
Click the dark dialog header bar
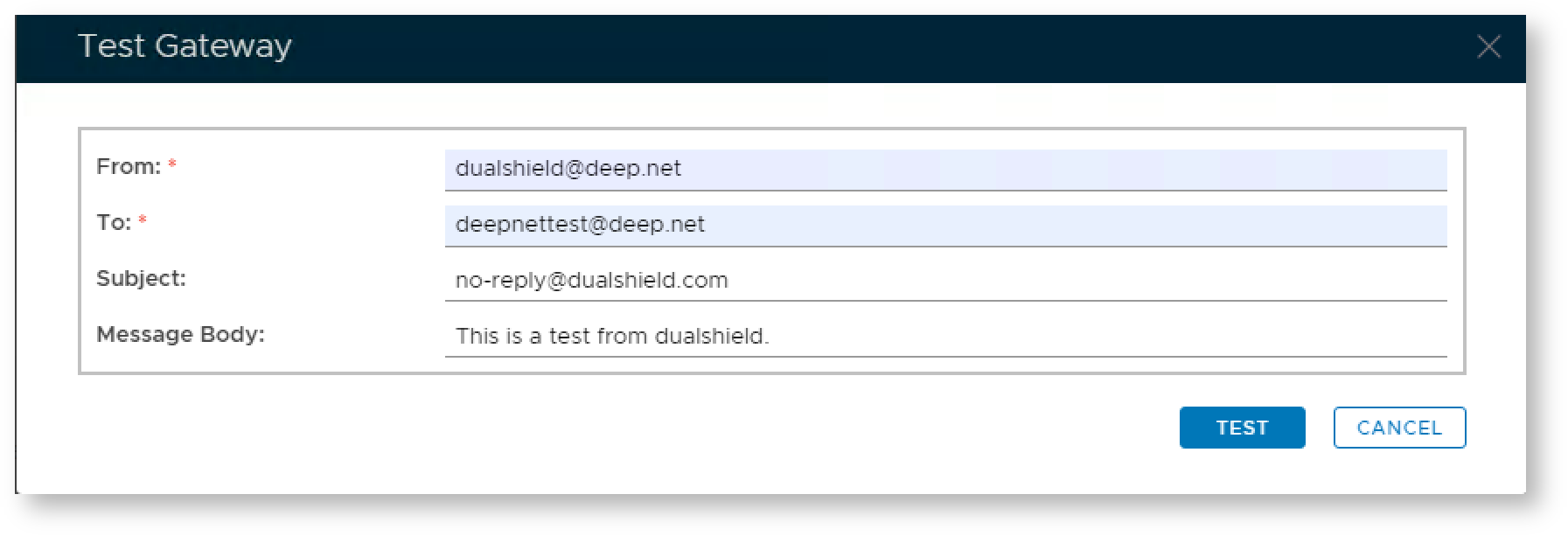coord(787,48)
